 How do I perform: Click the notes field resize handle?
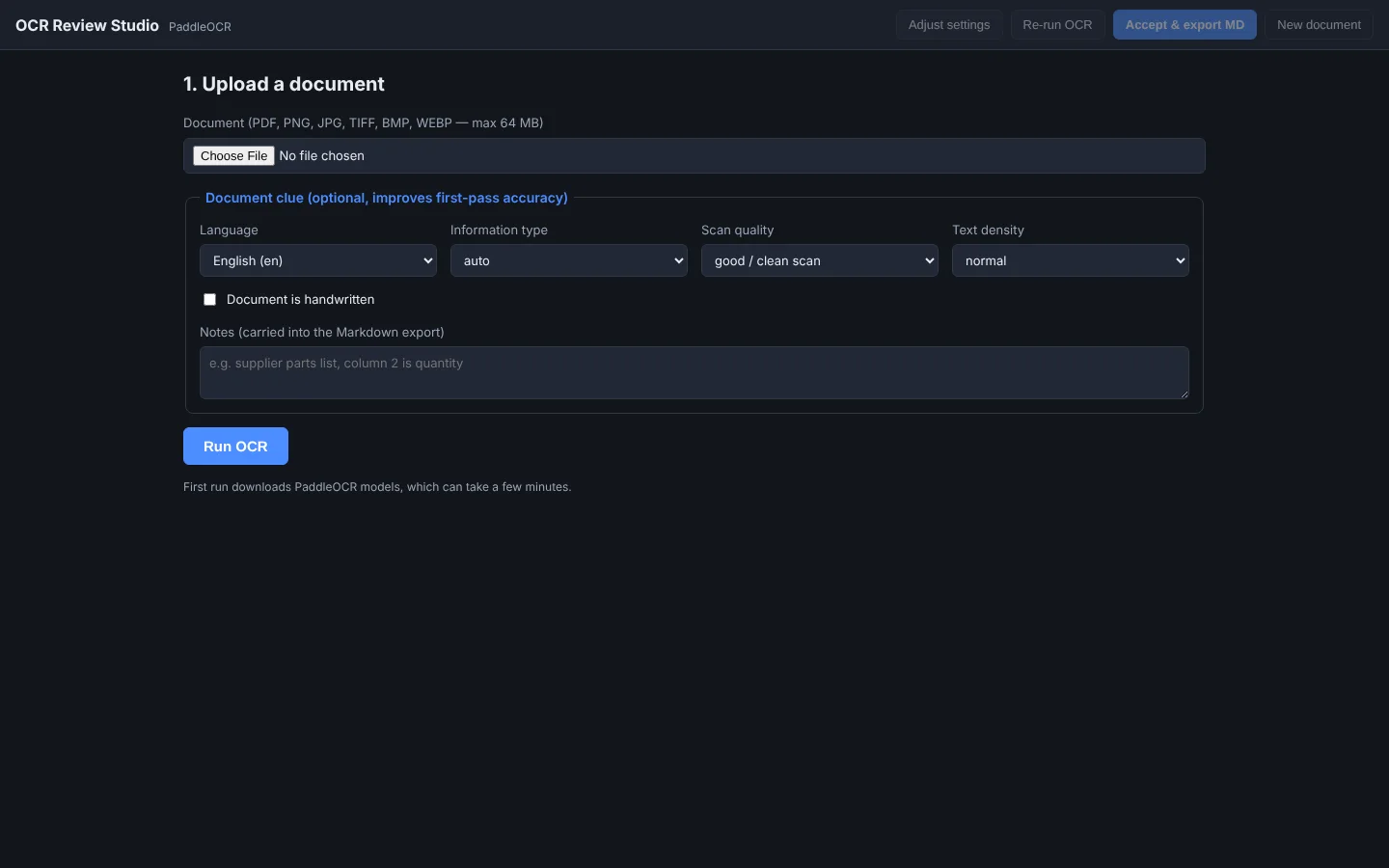(x=1184, y=393)
